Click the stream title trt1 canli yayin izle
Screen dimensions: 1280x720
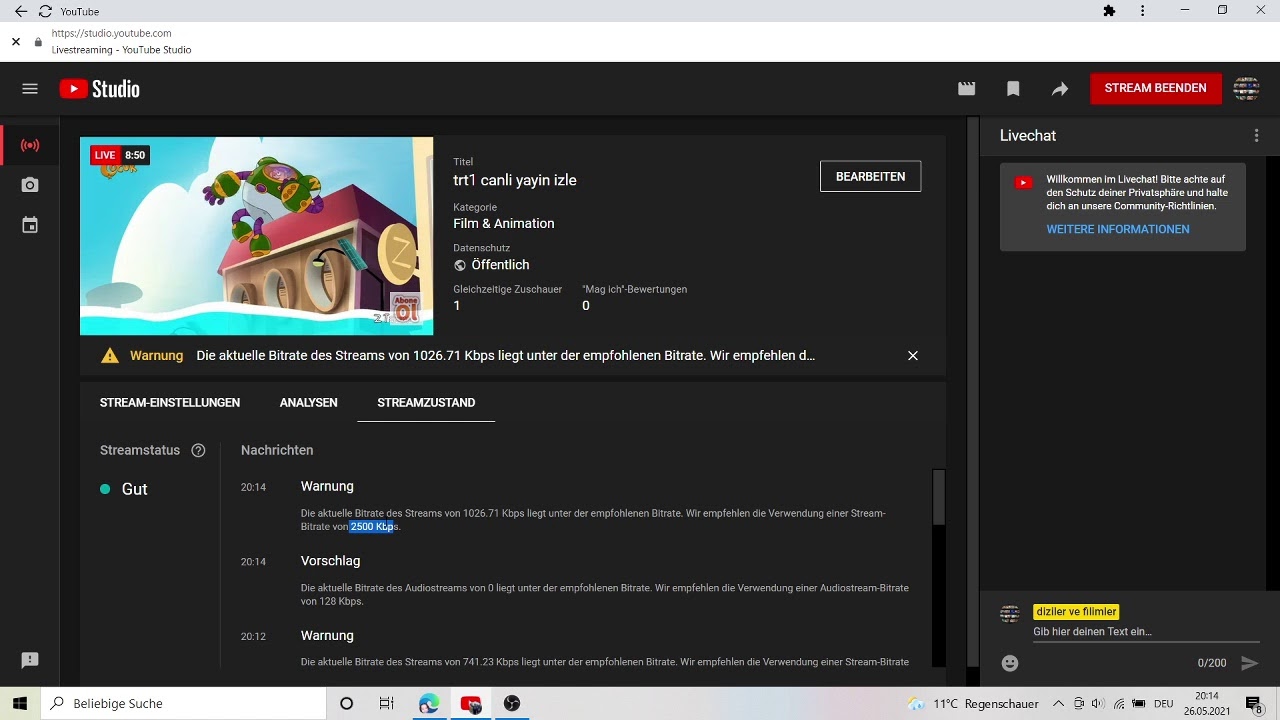click(515, 180)
